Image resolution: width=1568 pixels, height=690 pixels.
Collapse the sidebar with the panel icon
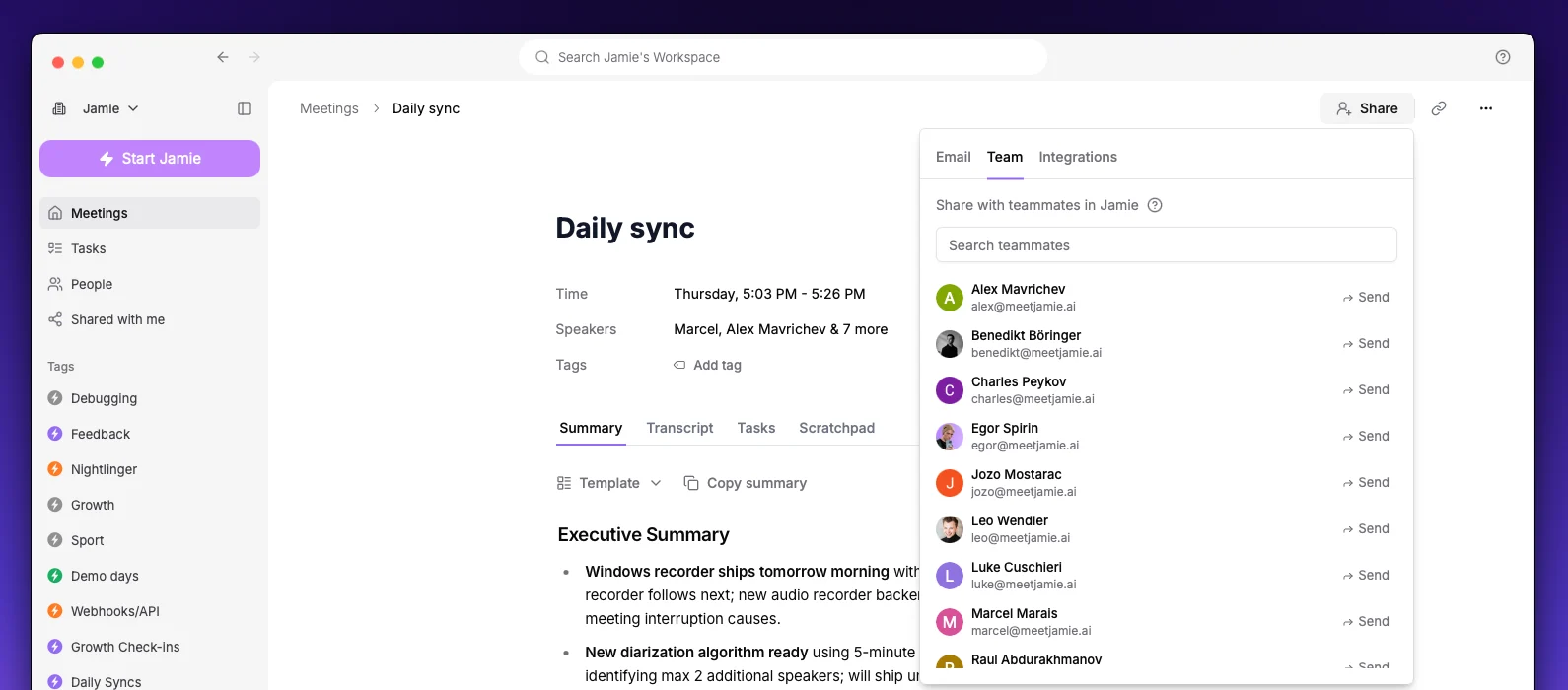245,108
